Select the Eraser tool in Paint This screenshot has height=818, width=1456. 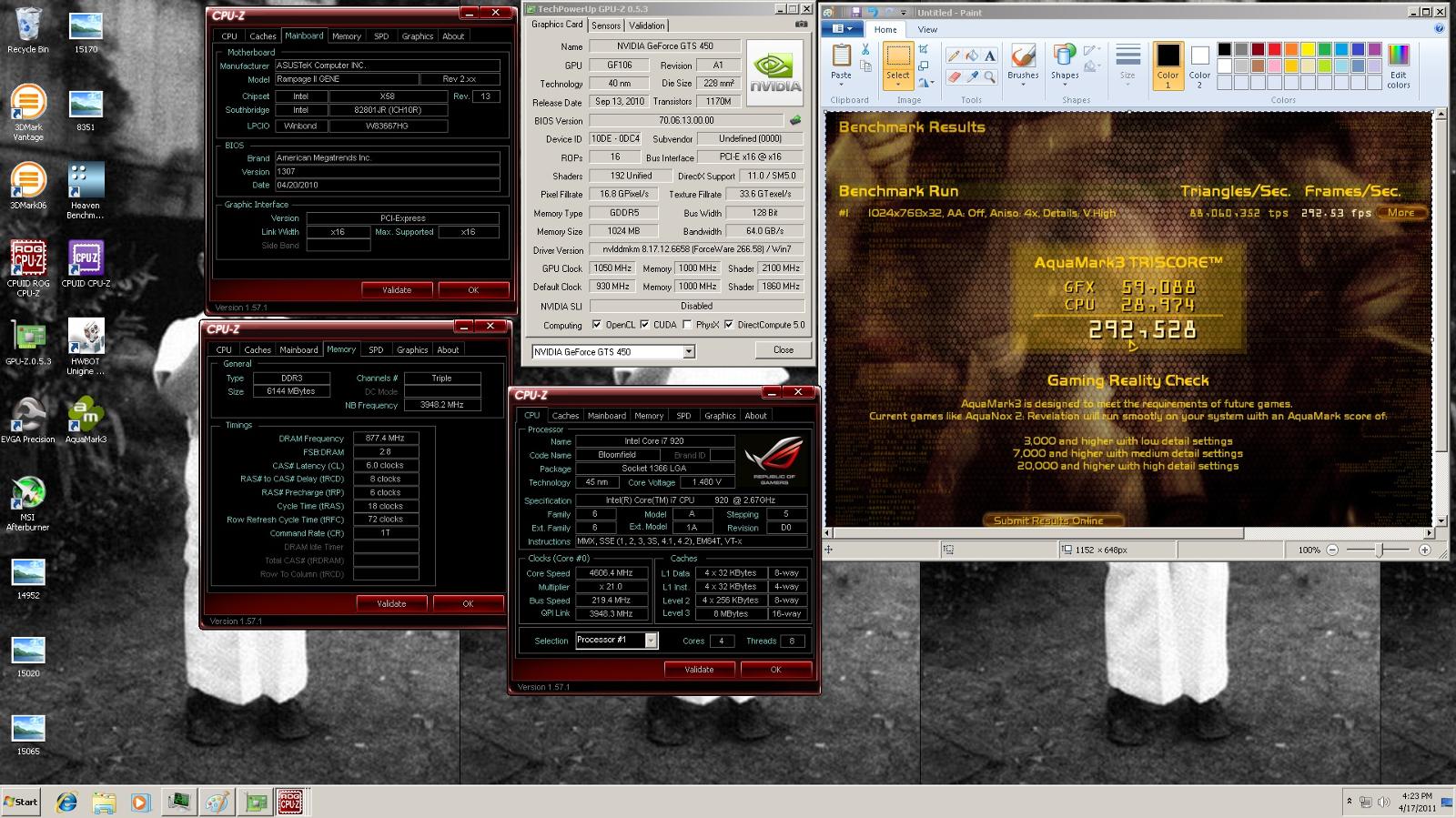click(x=953, y=77)
